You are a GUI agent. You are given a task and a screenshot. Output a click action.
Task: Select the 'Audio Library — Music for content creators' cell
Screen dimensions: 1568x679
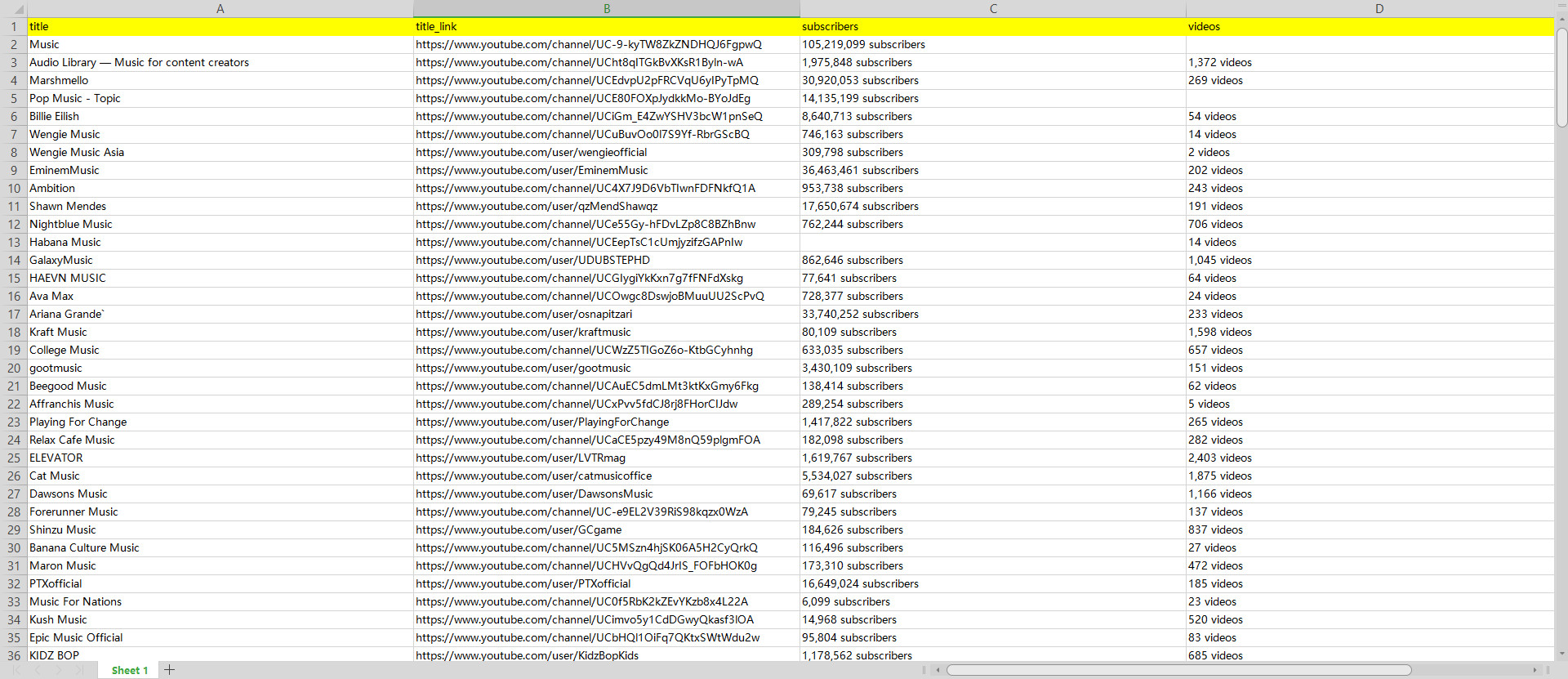(x=220, y=62)
